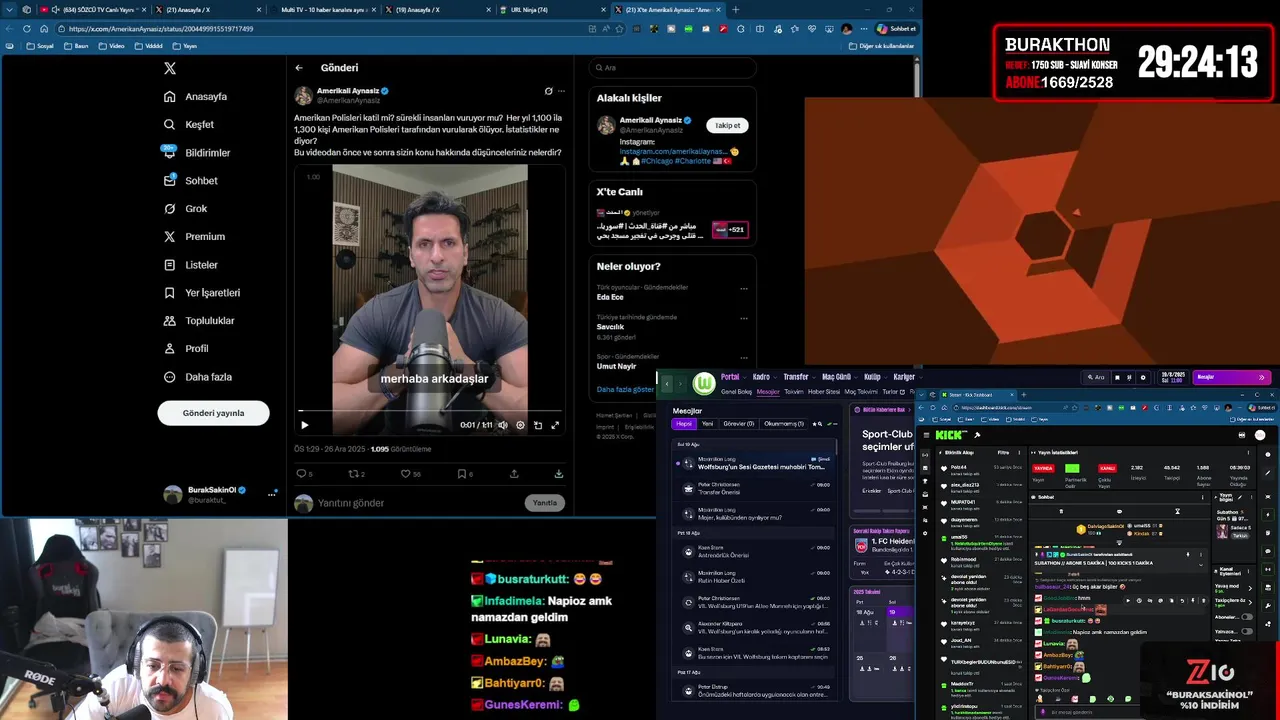Image resolution: width=1280 pixels, height=720 pixels.
Task: Select the Yeni filter in Mesajlar
Action: [x=707, y=424]
